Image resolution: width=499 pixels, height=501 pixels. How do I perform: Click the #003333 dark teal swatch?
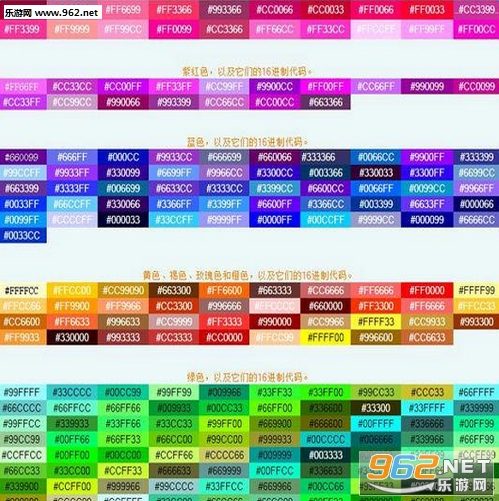(x=325, y=455)
